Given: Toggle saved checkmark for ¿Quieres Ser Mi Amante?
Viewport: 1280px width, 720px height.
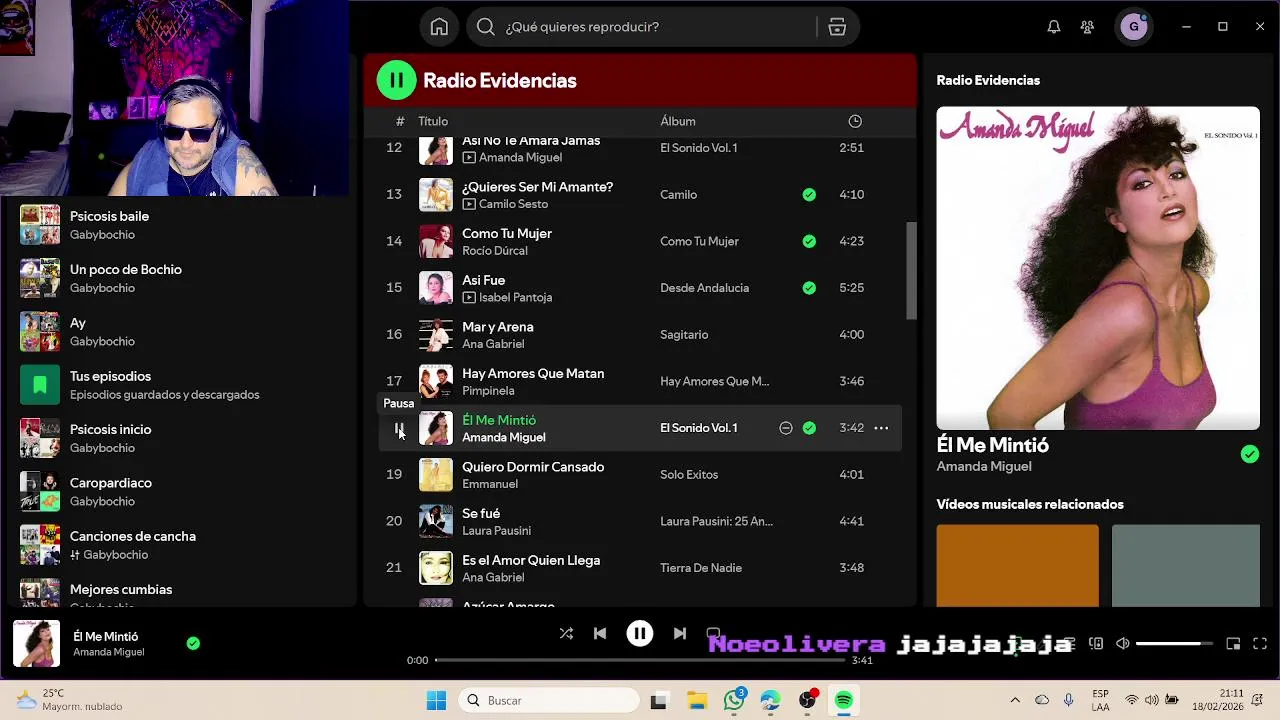Looking at the screenshot, I should (809, 195).
